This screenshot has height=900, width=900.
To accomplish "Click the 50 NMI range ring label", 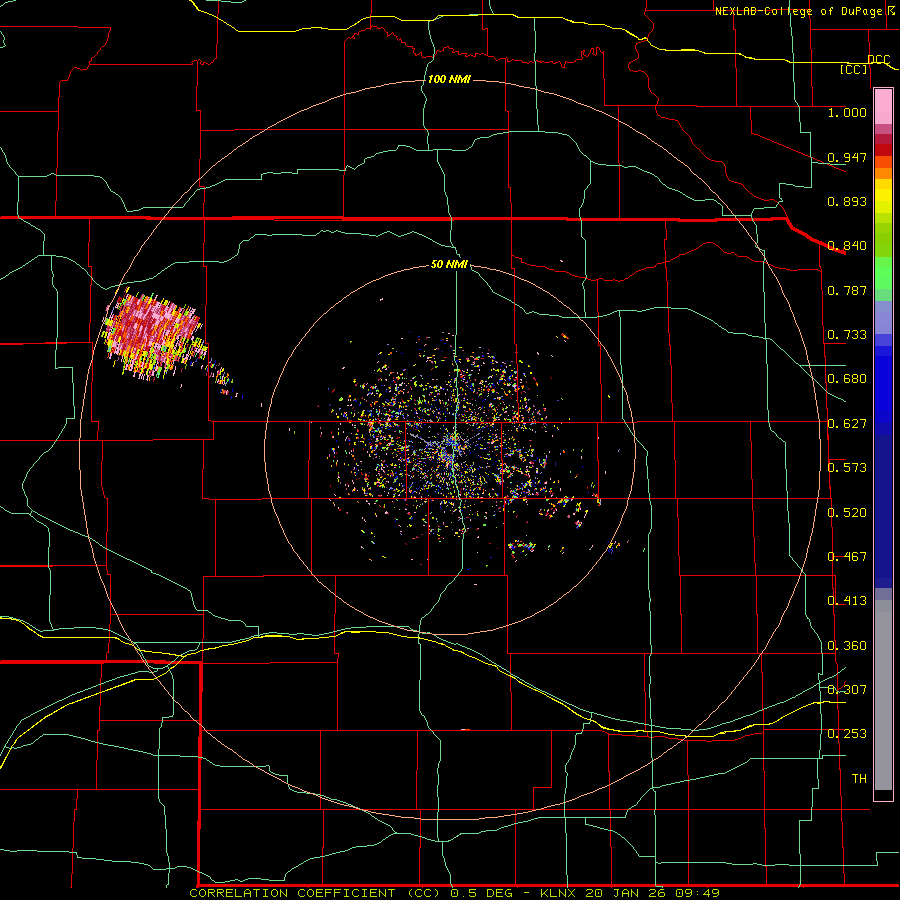I will pos(449,265).
